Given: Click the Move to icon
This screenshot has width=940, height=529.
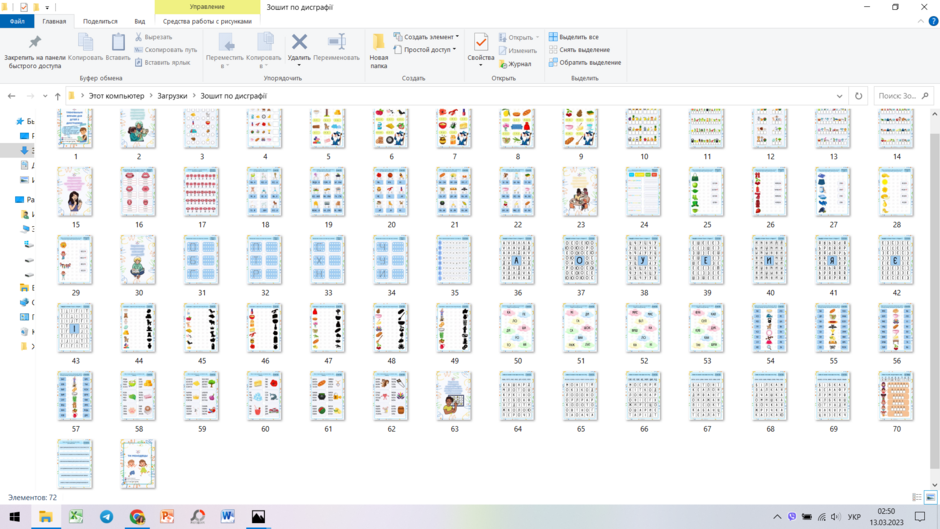Looking at the screenshot, I should pos(226,42).
